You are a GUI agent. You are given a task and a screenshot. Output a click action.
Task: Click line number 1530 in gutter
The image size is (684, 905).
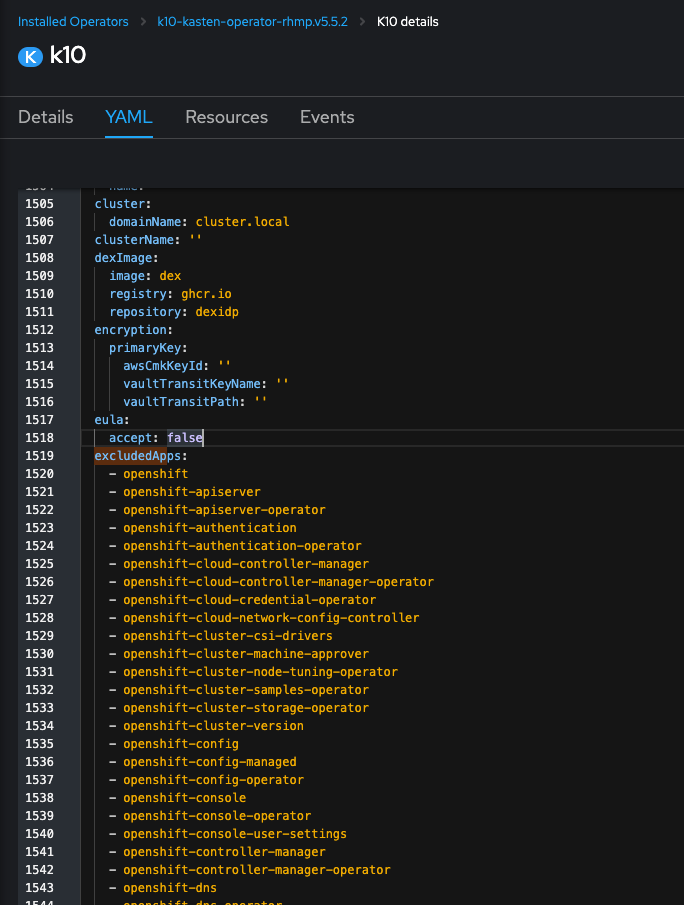point(39,653)
